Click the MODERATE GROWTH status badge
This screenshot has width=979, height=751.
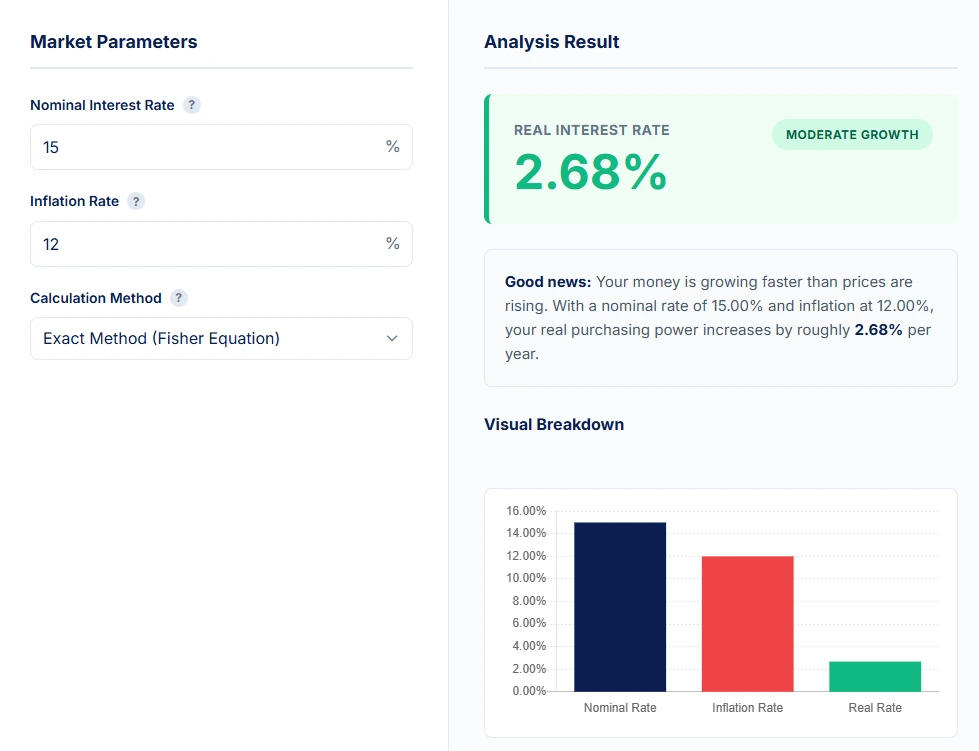click(852, 134)
